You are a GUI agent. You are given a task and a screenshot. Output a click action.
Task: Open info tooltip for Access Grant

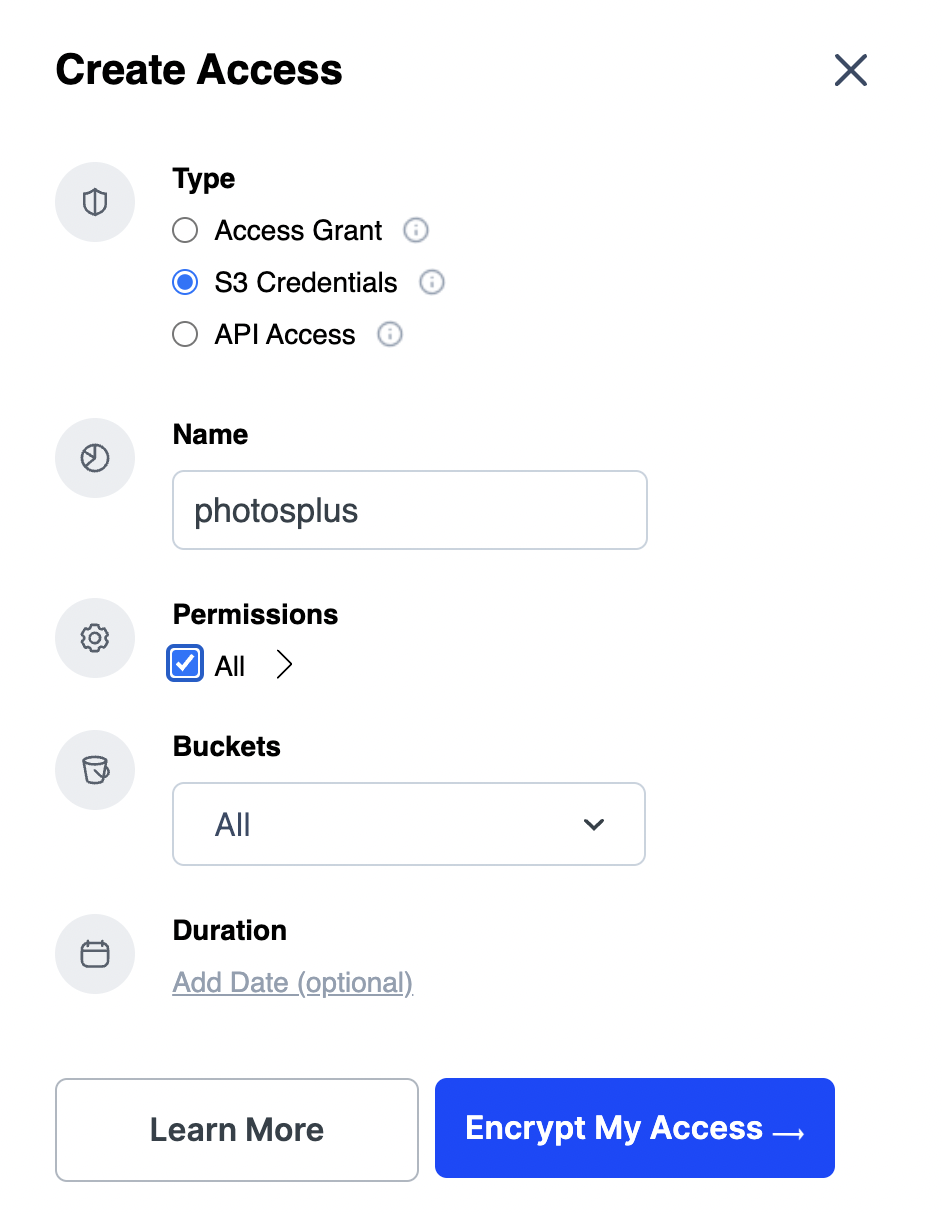point(416,231)
